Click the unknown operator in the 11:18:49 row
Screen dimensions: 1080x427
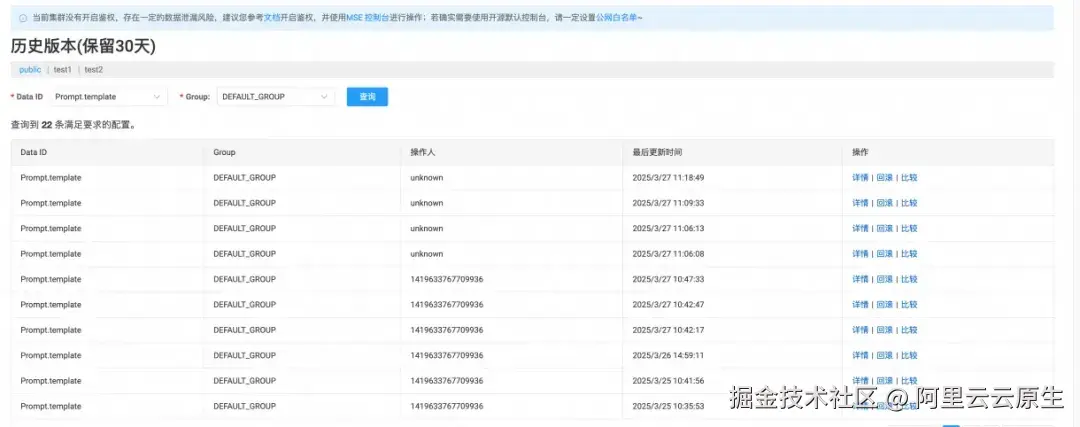pyautogui.click(x=426, y=178)
